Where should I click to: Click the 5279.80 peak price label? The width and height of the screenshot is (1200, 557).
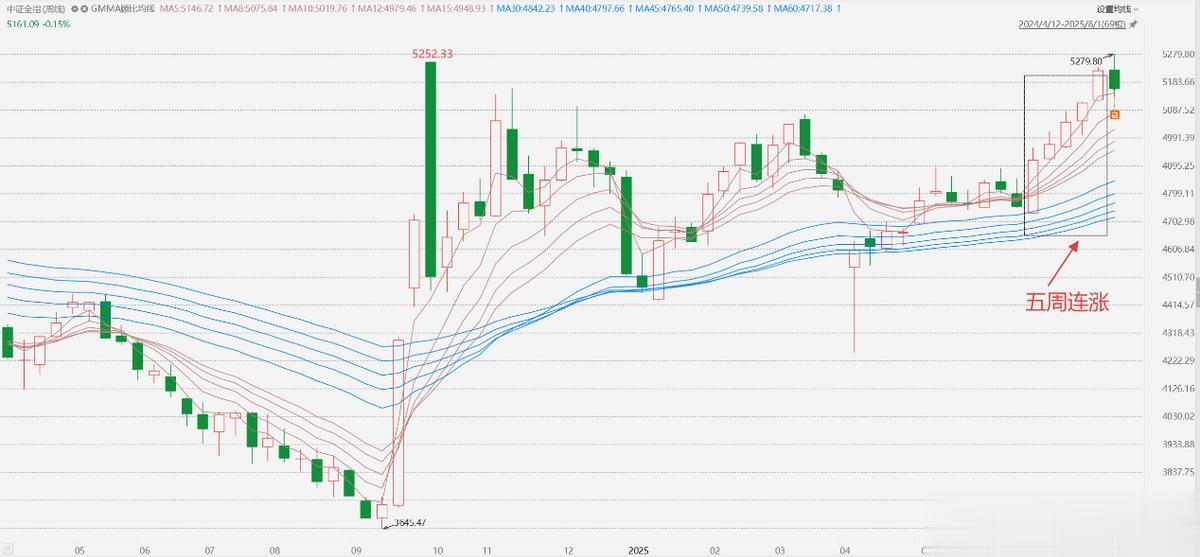pyautogui.click(x=1085, y=61)
